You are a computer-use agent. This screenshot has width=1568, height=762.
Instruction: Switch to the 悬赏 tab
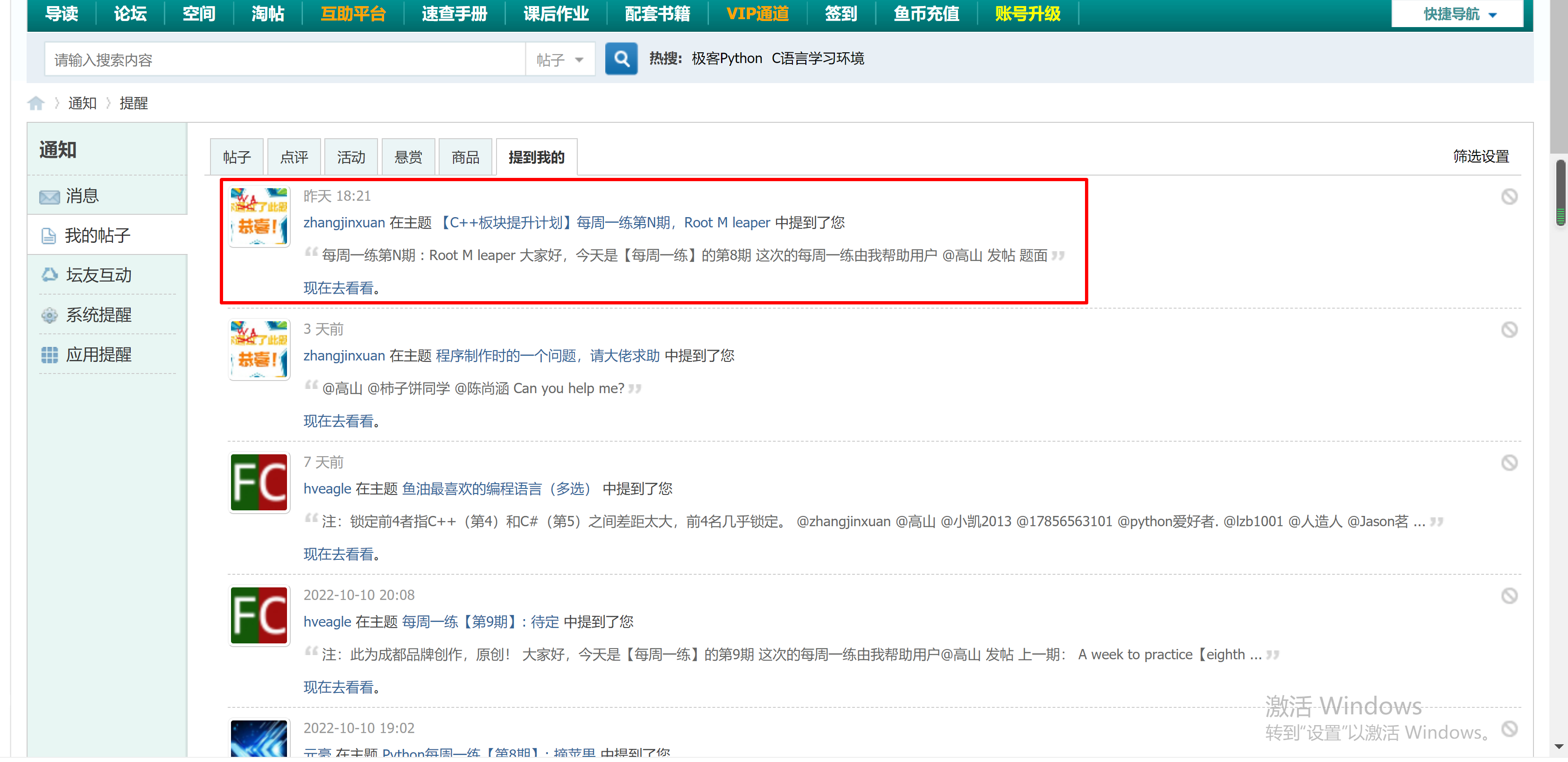(408, 157)
